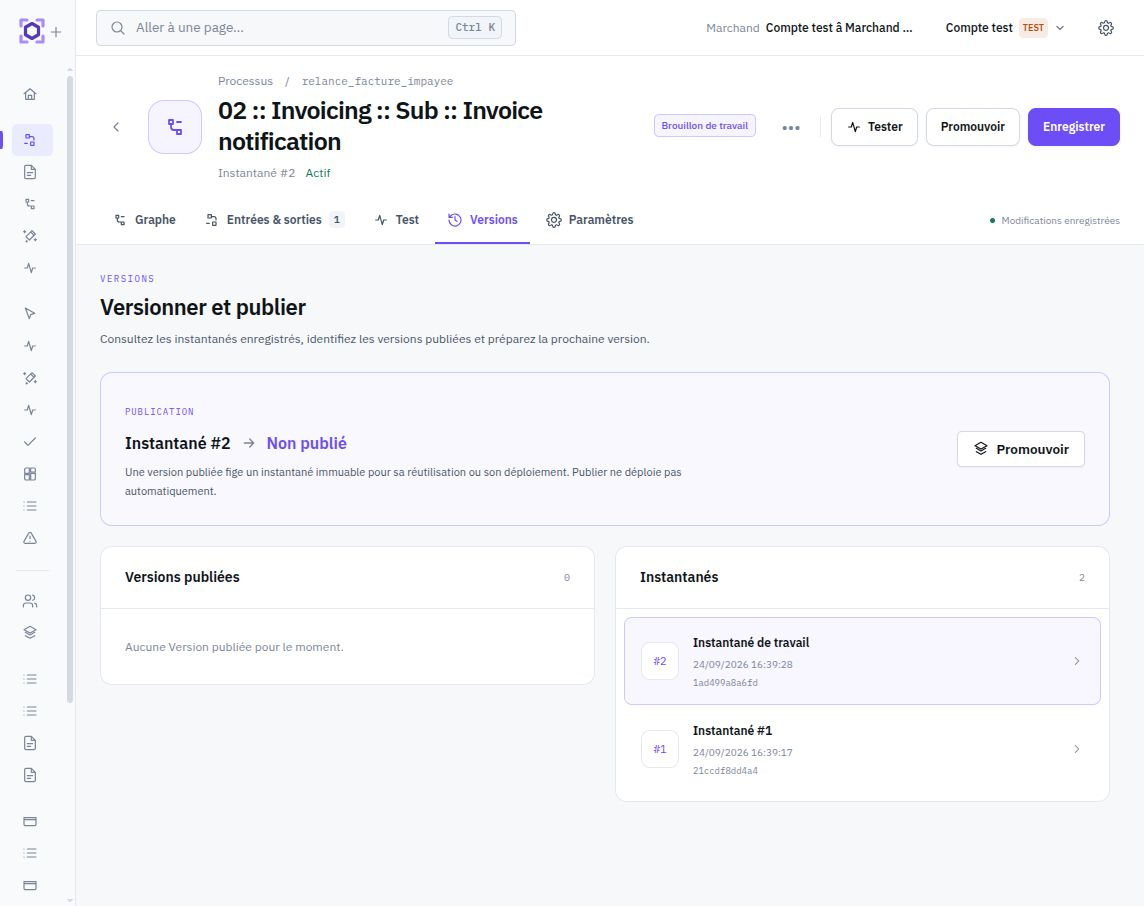Open the three-dots more options menu
The height and width of the screenshot is (906, 1144).
791,128
